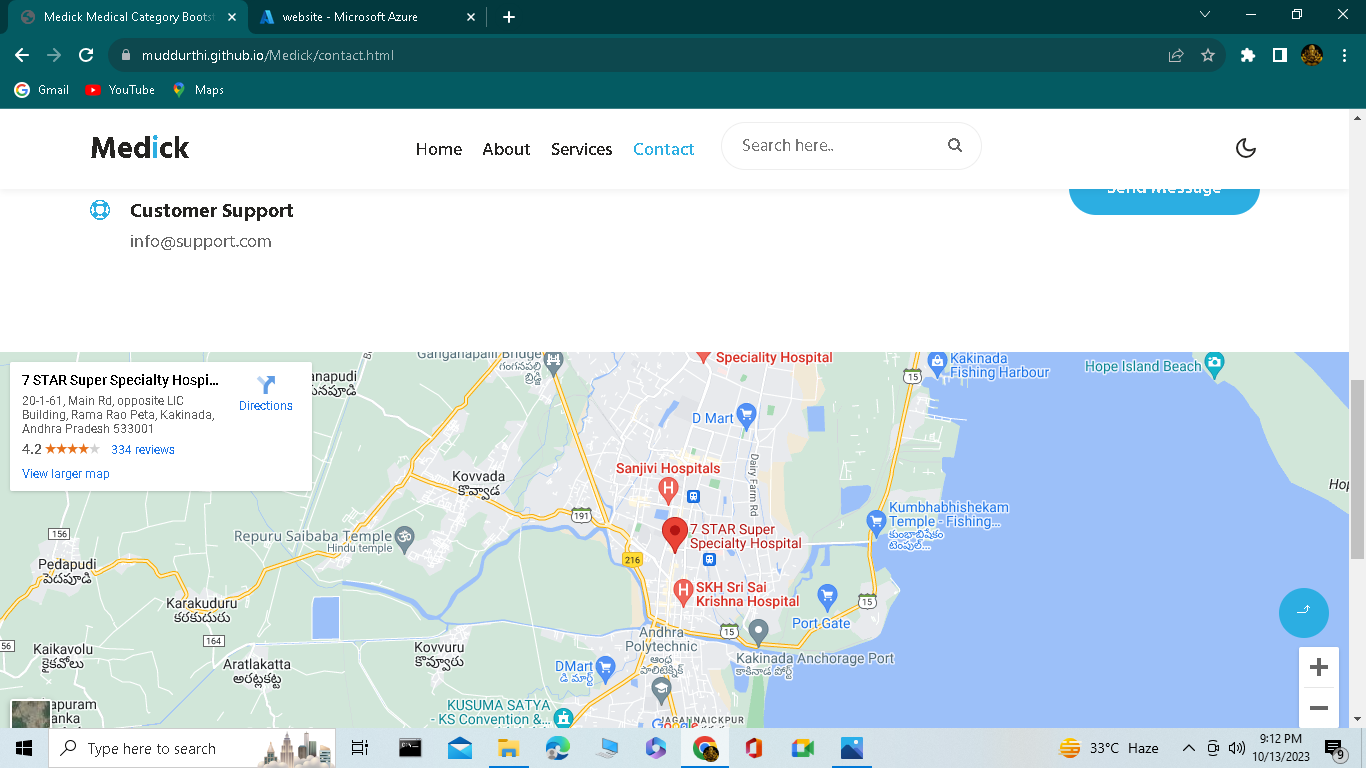Open the About page in the navbar
1366x768 pixels.
[x=506, y=149]
